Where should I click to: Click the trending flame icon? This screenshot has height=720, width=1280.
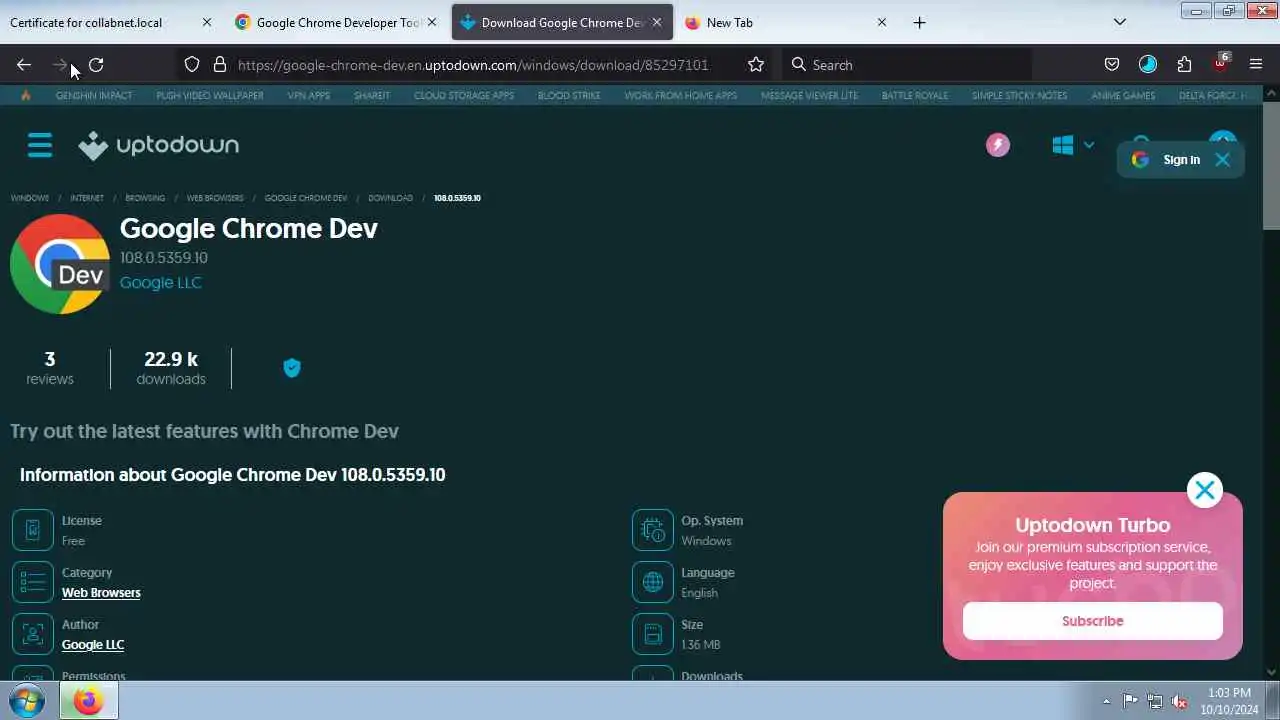click(25, 96)
